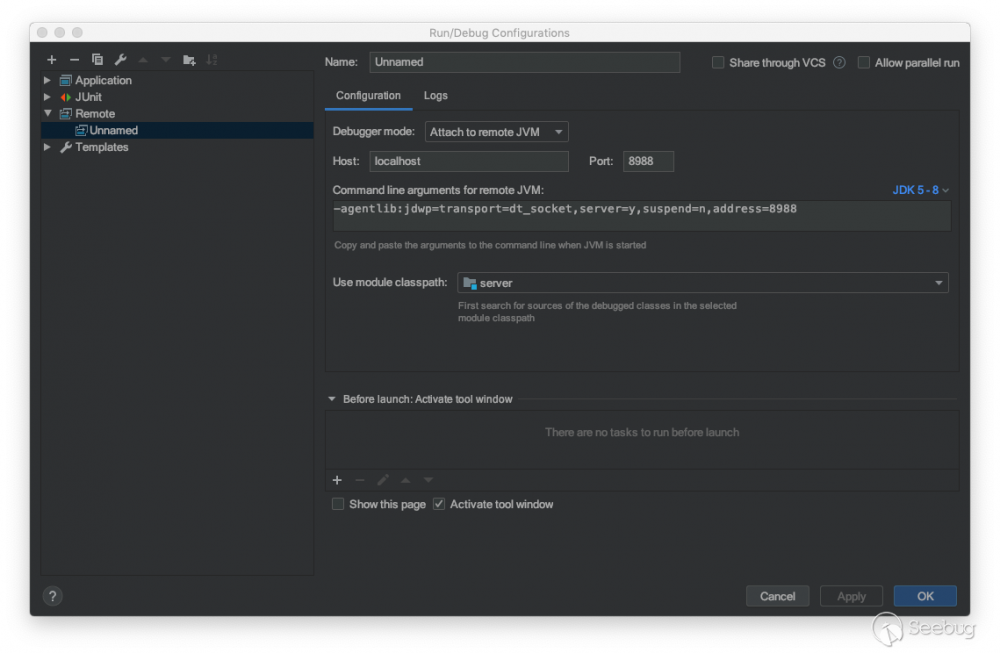The height and width of the screenshot is (653, 1000).
Task: Sort configurations alphabetically
Action: point(211,60)
